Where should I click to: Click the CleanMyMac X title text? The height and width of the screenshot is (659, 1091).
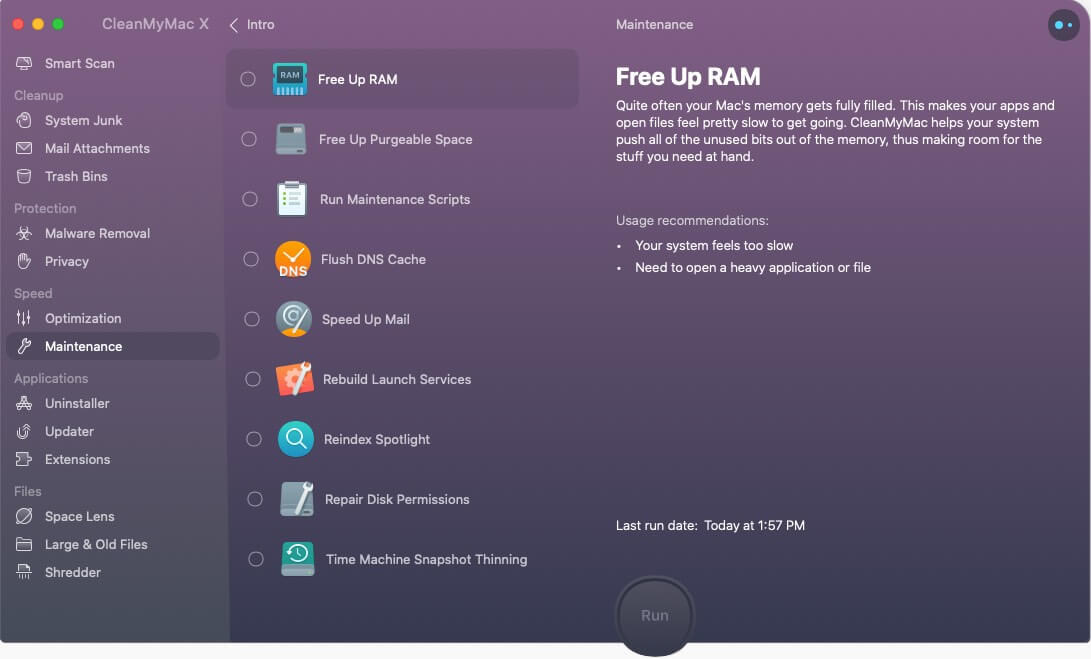click(155, 24)
